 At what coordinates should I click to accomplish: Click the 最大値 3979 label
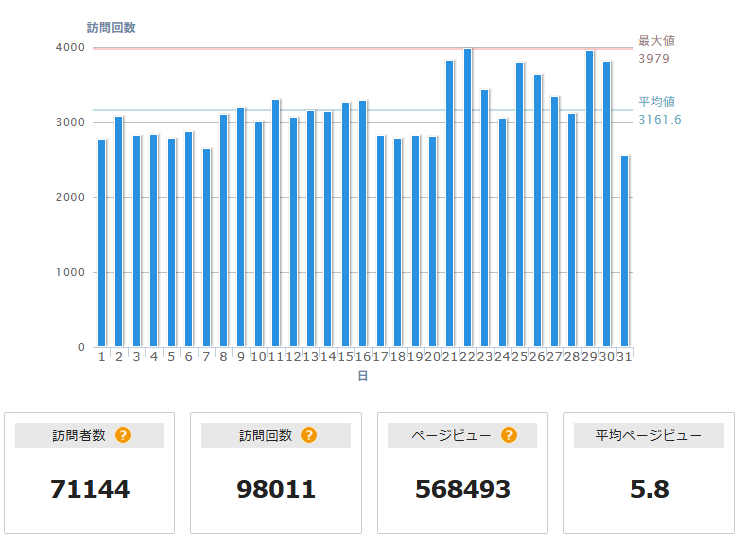pos(657,49)
